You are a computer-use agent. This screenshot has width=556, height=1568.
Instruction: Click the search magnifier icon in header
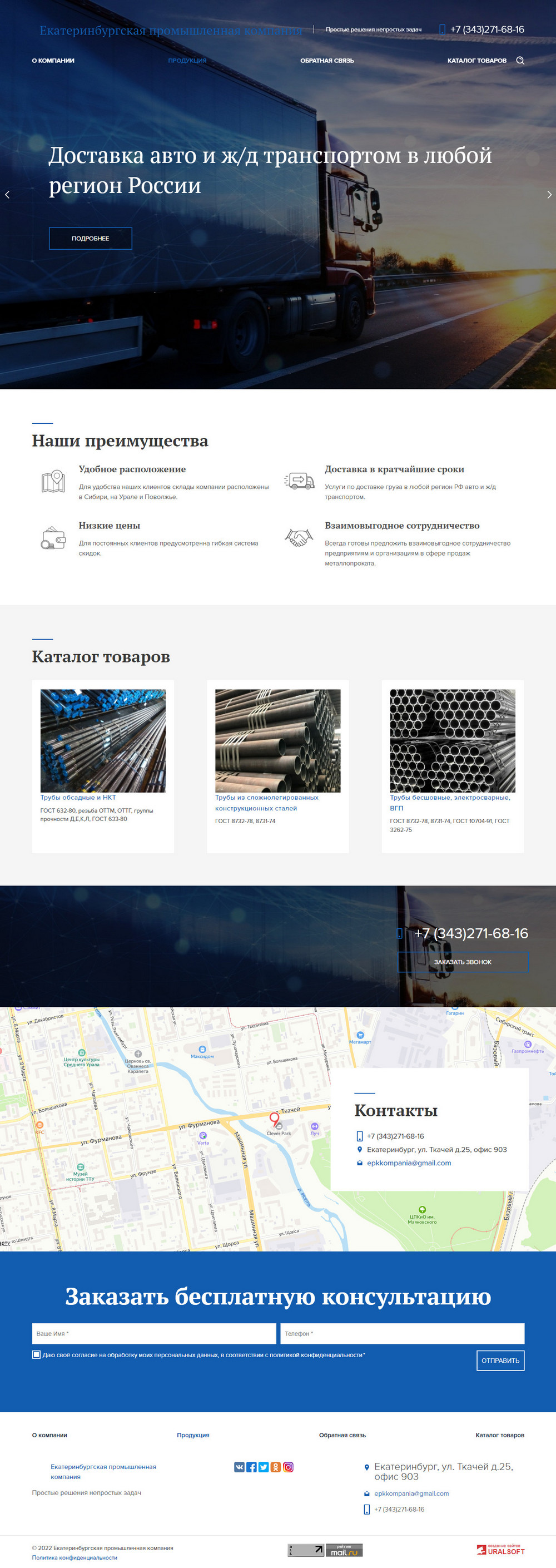point(520,60)
